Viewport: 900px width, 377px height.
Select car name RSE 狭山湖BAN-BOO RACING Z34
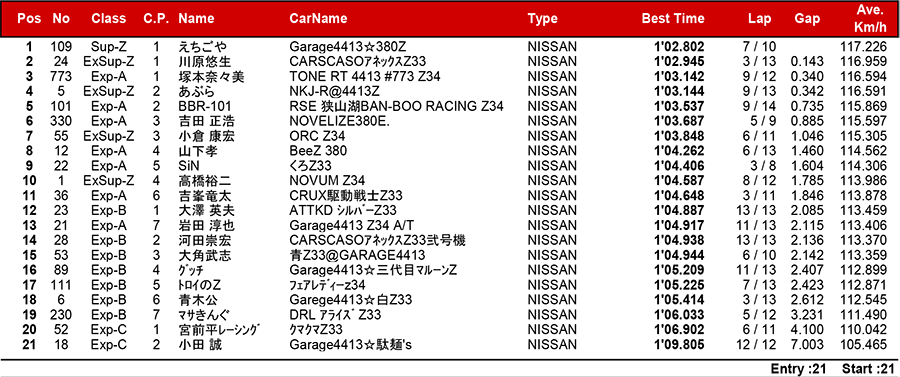tap(397, 107)
